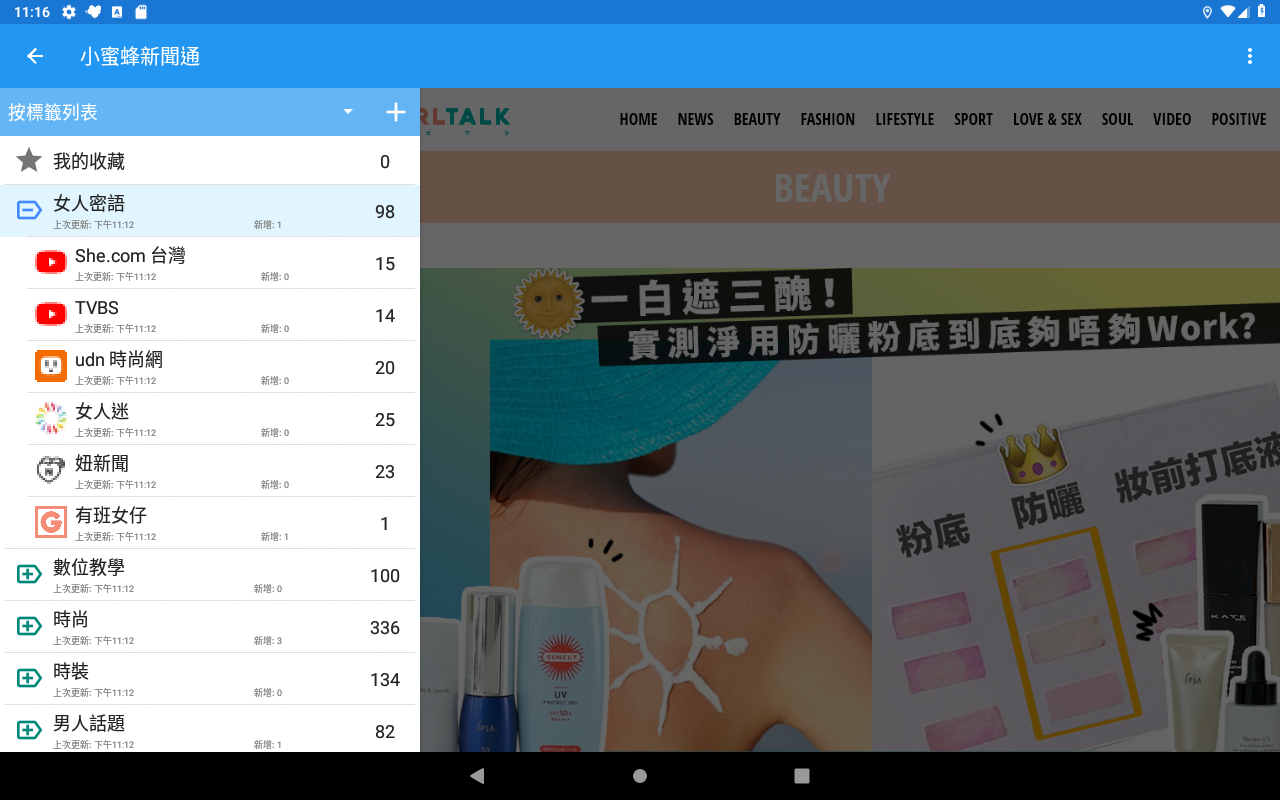This screenshot has width=1280, height=800.
Task: Tap the settings gear in status bar
Action: [69, 12]
